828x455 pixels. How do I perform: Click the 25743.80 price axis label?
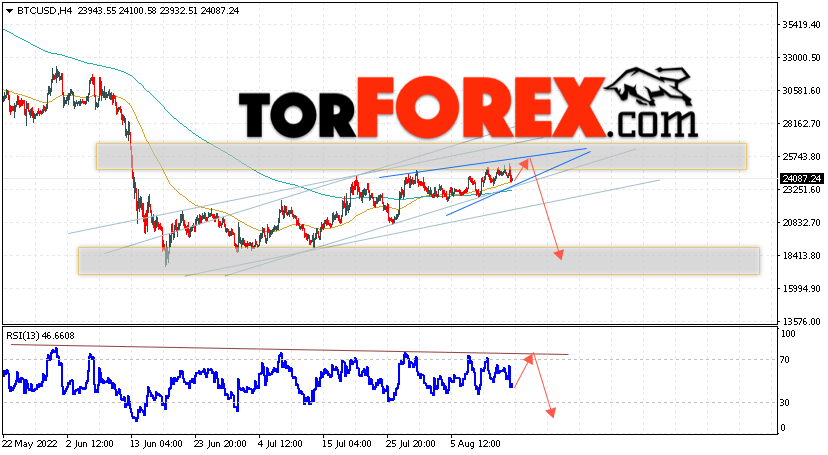coord(801,156)
